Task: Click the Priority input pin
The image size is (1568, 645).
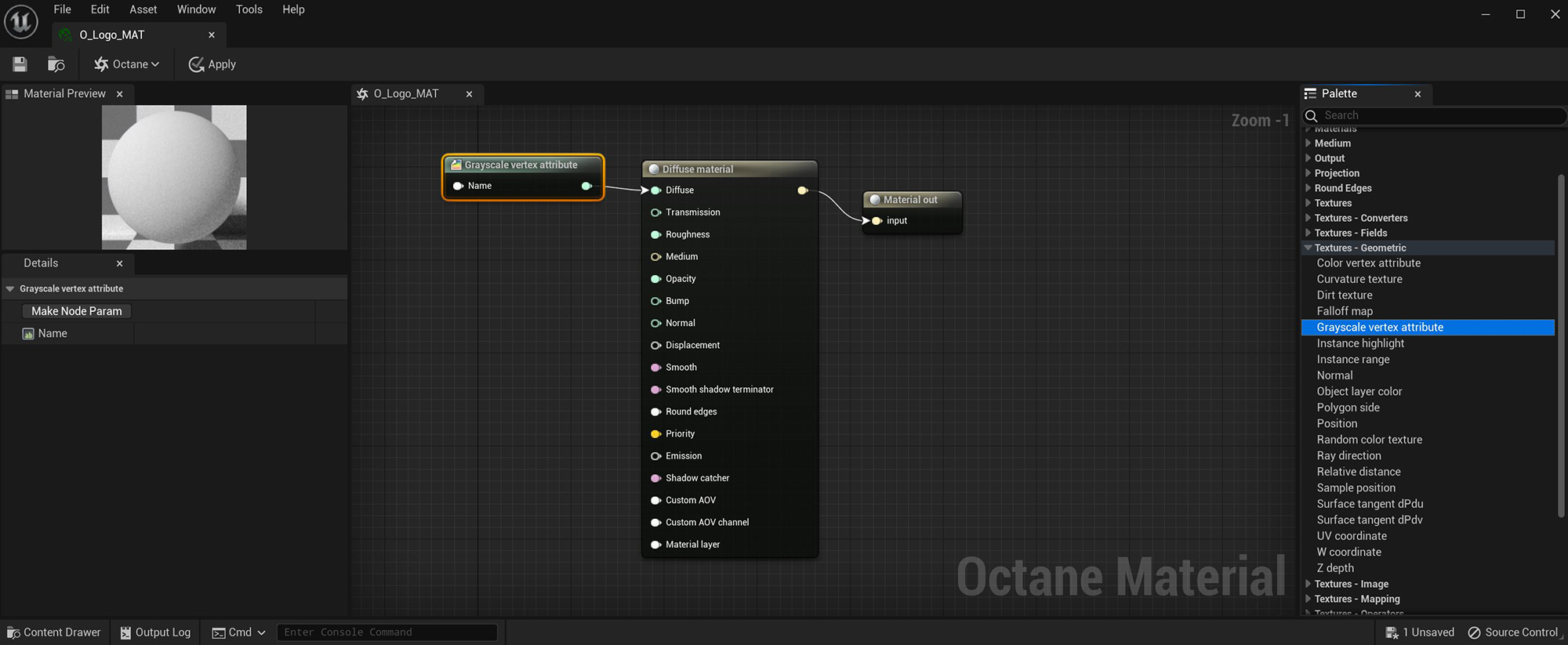Action: 656,434
